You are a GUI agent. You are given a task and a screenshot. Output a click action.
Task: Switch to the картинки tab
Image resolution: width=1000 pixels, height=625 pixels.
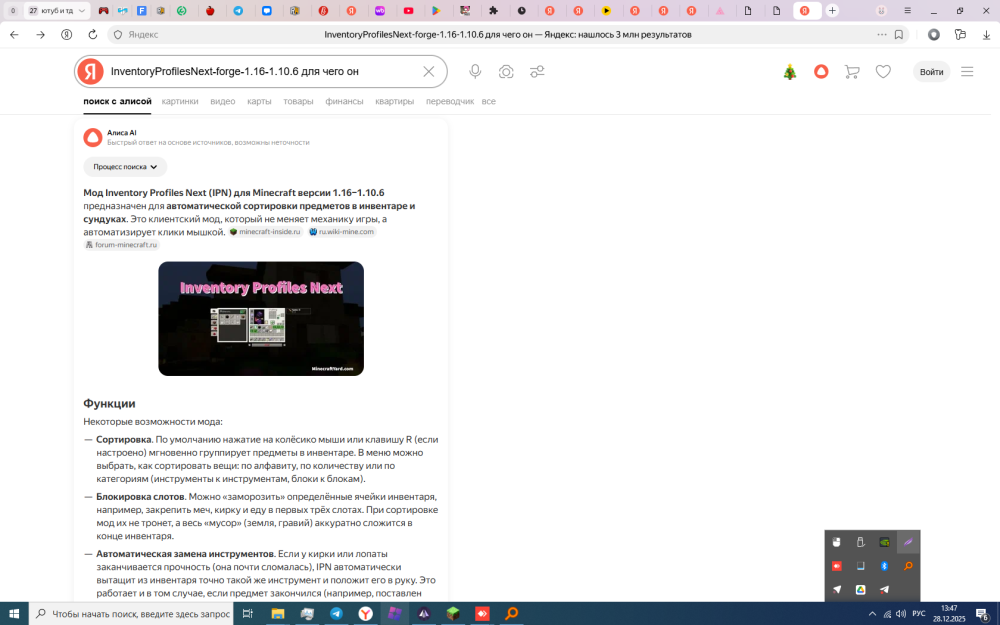coord(180,101)
